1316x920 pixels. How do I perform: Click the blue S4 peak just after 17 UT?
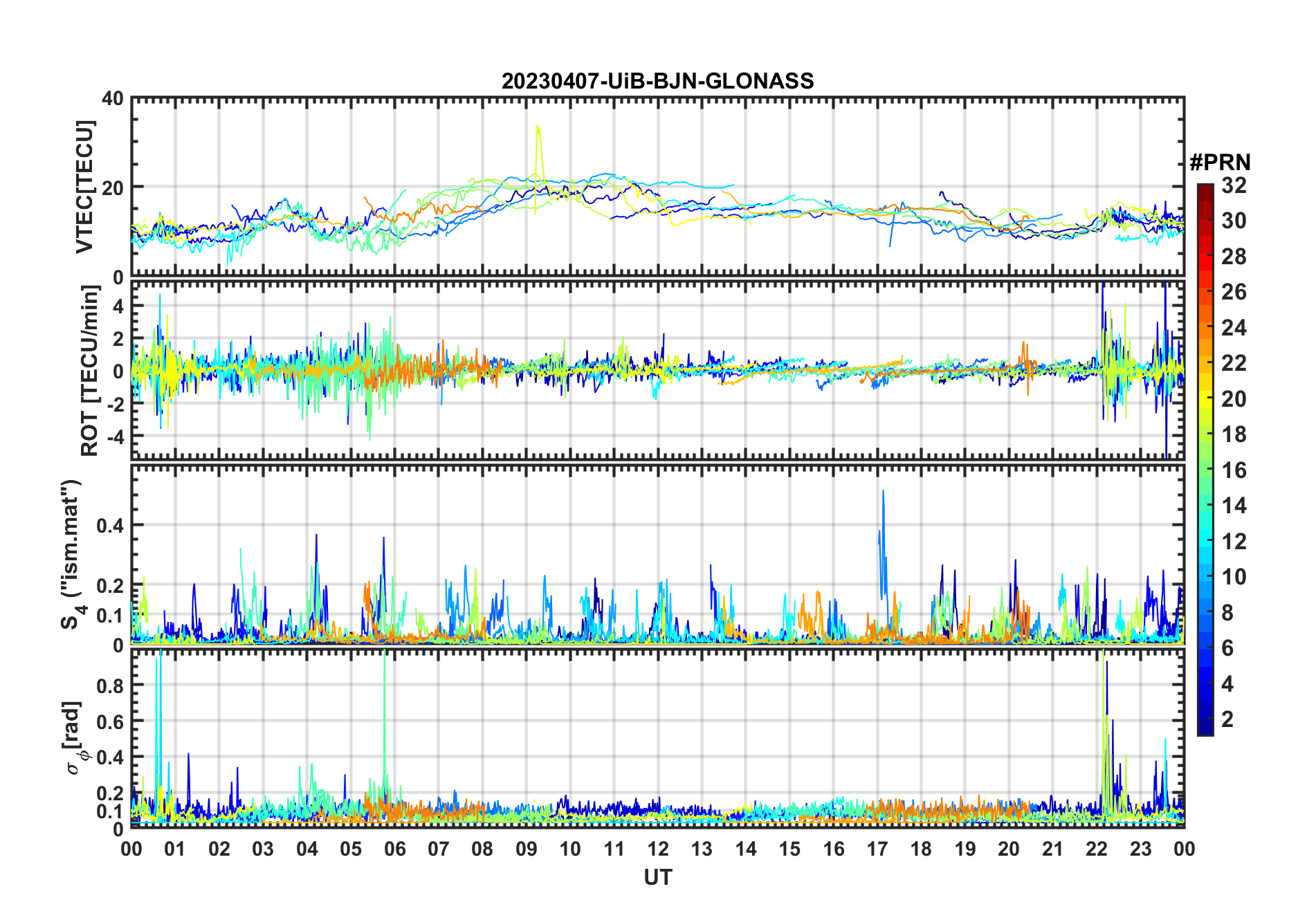[x=883, y=493]
